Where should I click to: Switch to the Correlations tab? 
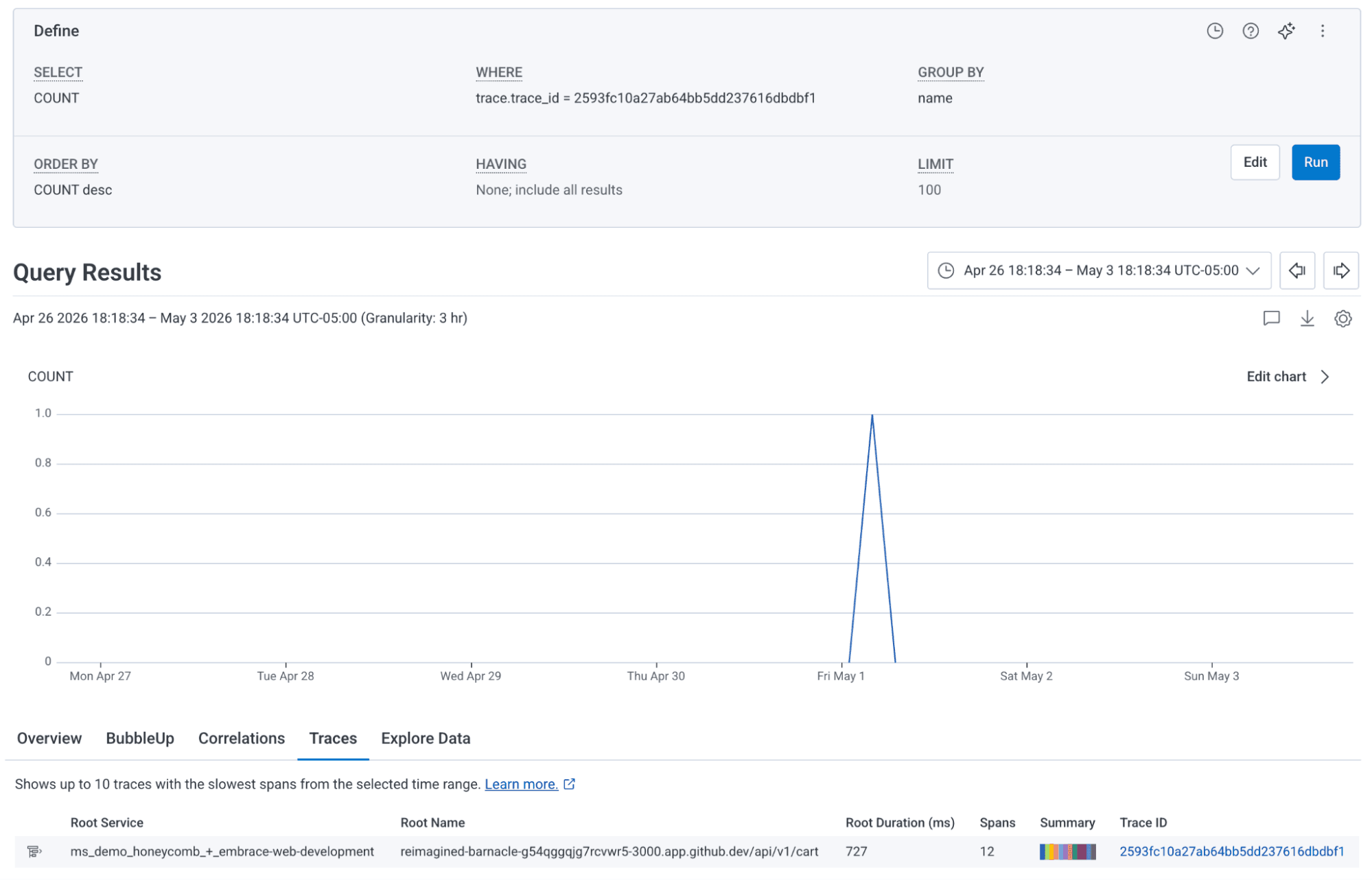[242, 739]
